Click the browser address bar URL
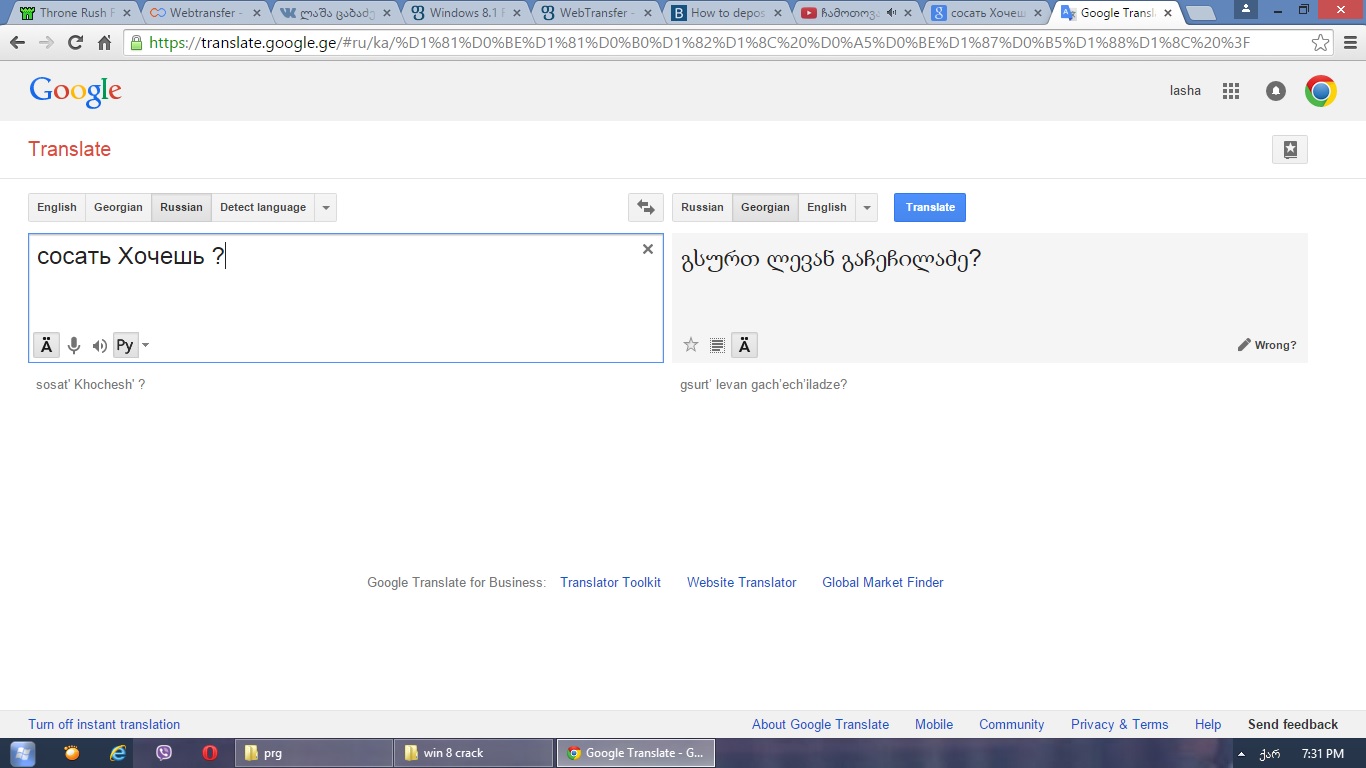 pos(700,43)
